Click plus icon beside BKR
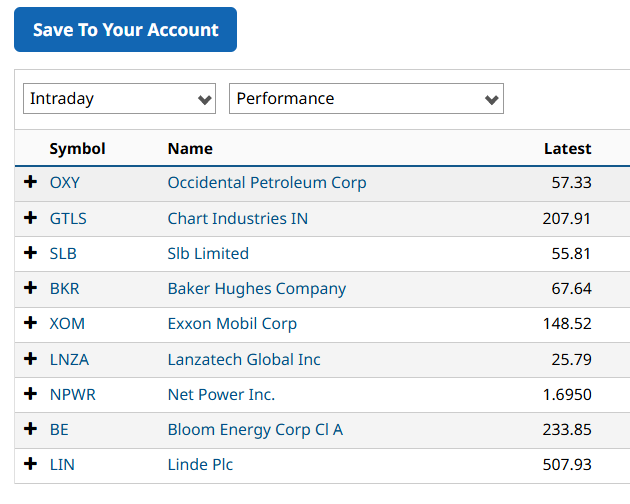This screenshot has width=630, height=504. [x=30, y=288]
